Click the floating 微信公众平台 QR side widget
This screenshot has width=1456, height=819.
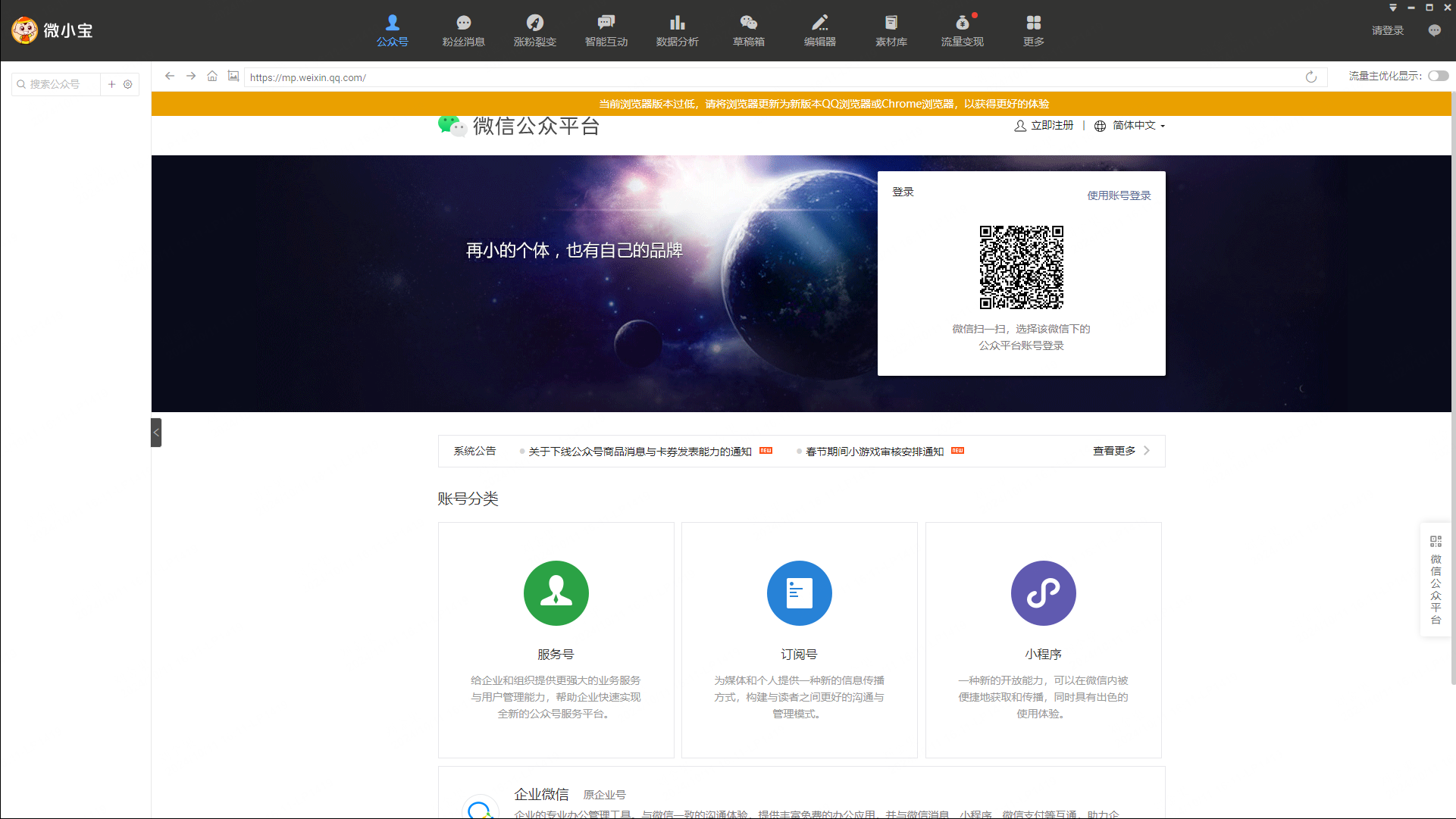point(1436,580)
